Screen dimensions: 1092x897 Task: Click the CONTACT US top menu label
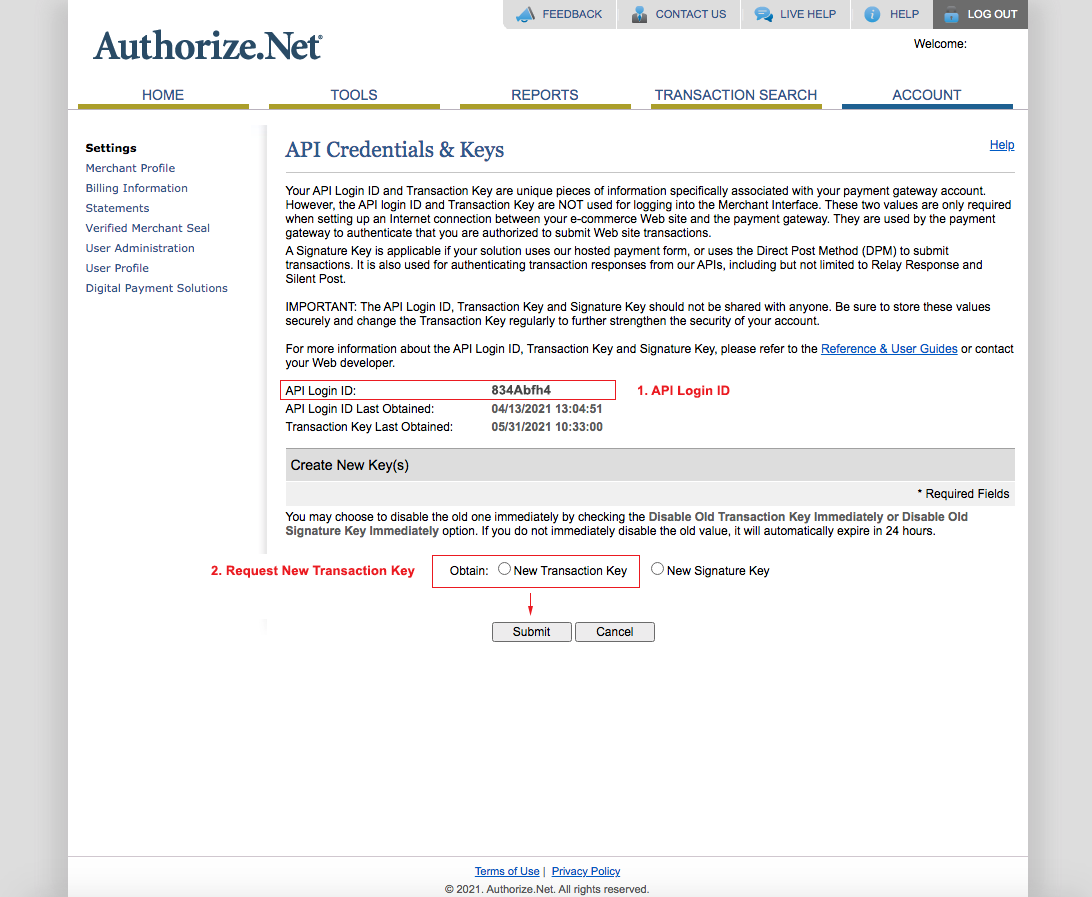[x=690, y=14]
